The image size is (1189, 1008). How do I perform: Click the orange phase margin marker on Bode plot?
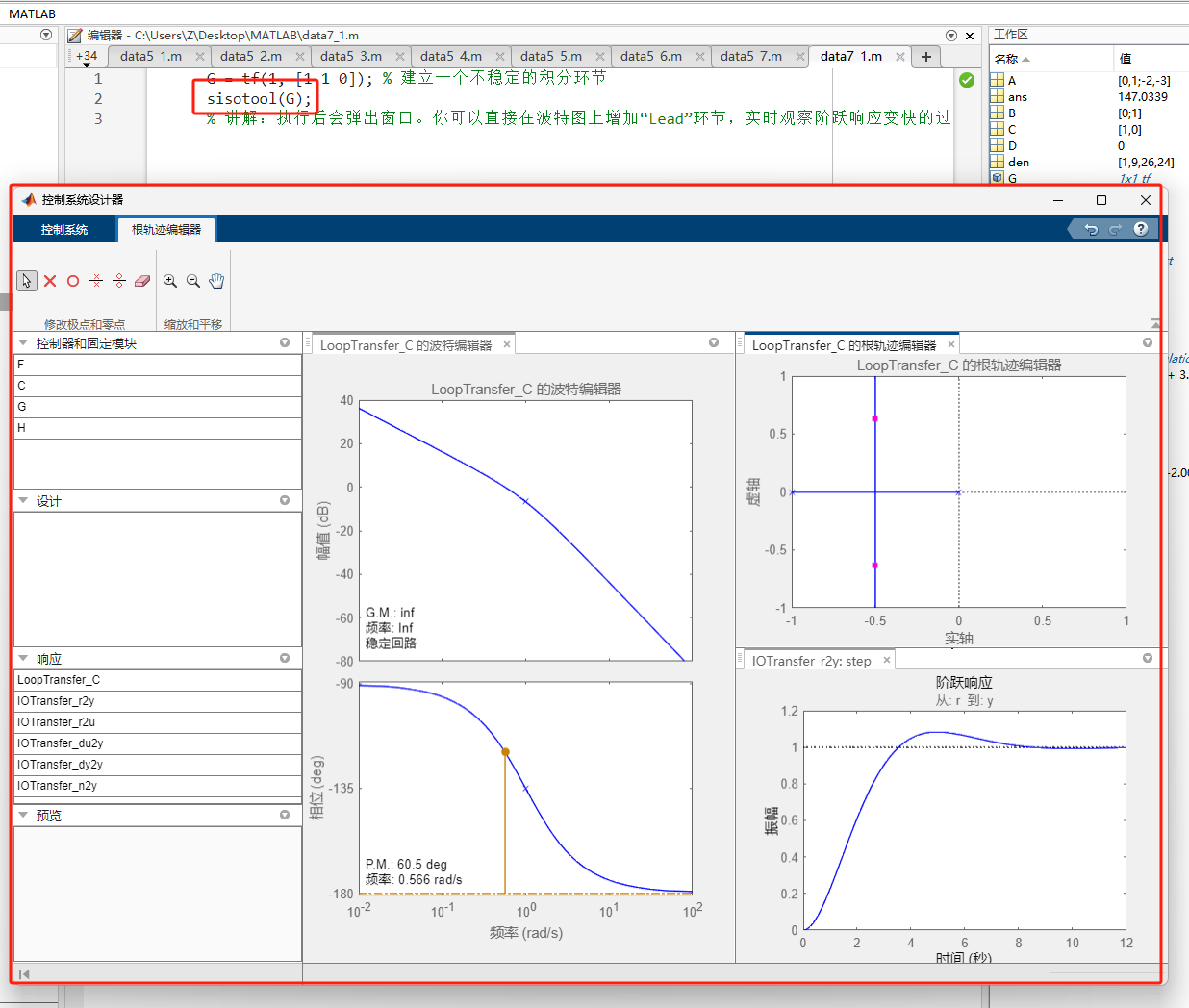(x=505, y=752)
